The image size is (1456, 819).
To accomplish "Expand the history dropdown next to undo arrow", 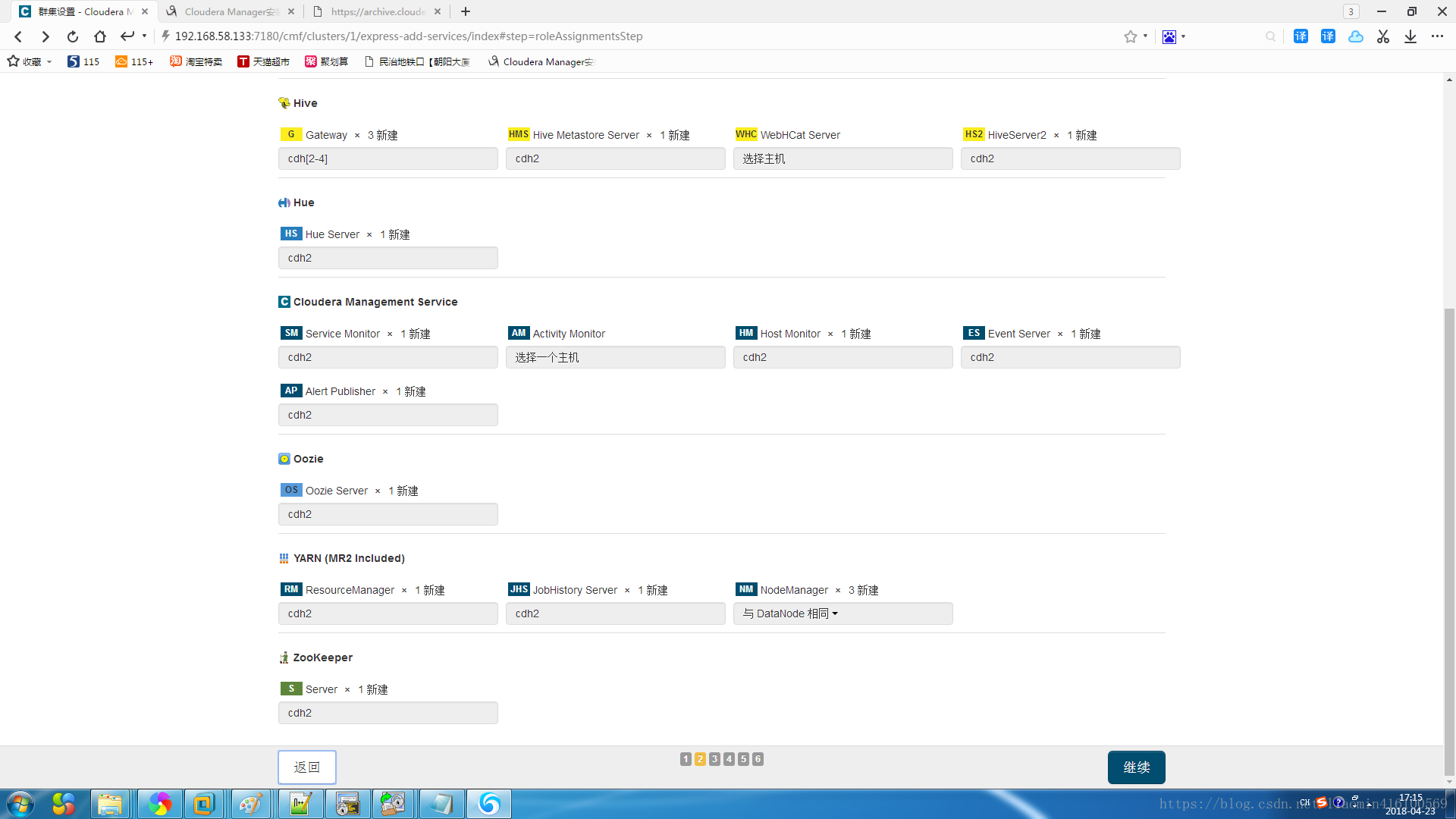I will tap(144, 36).
